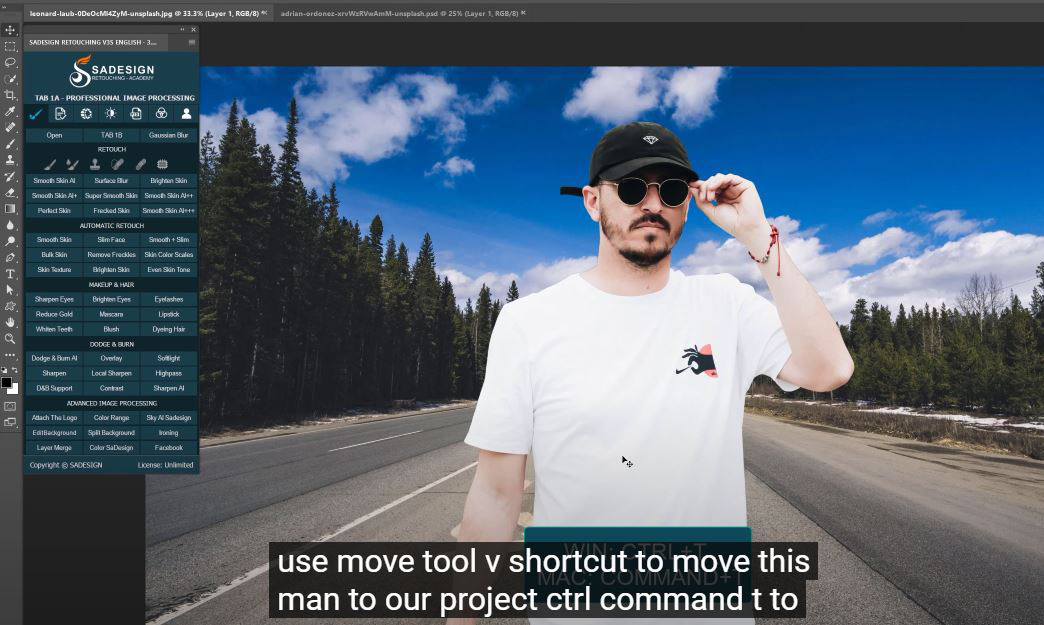Click the Whiten Teeth button
The image size is (1044, 625).
pos(54,329)
